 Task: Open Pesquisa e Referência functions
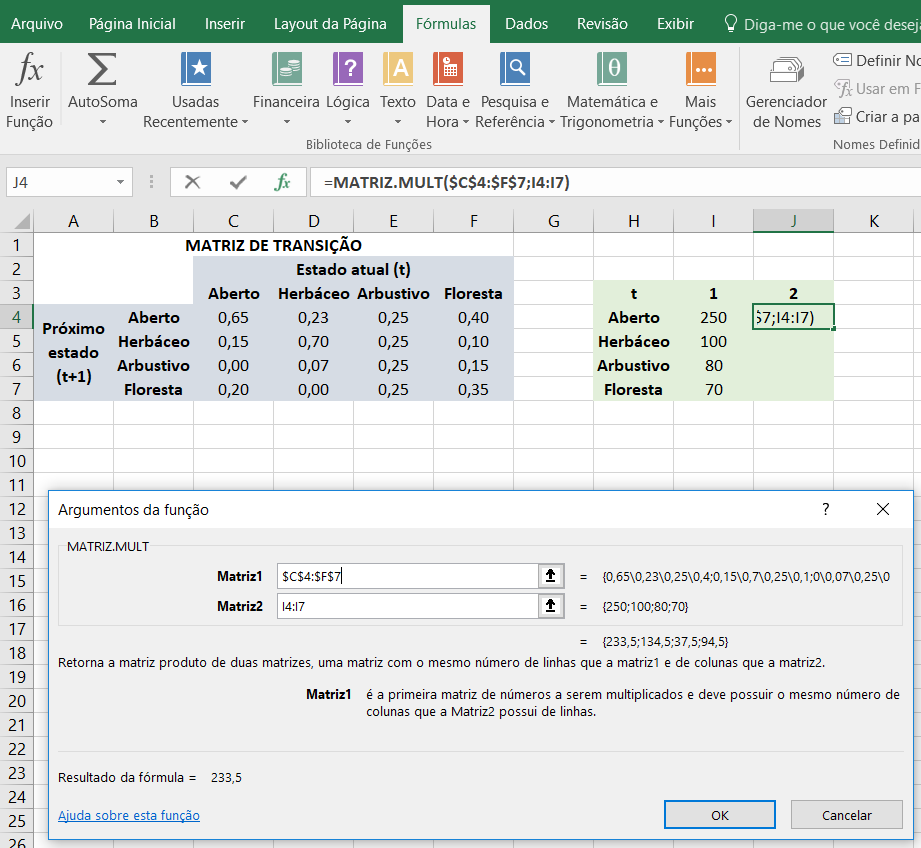pos(515,71)
